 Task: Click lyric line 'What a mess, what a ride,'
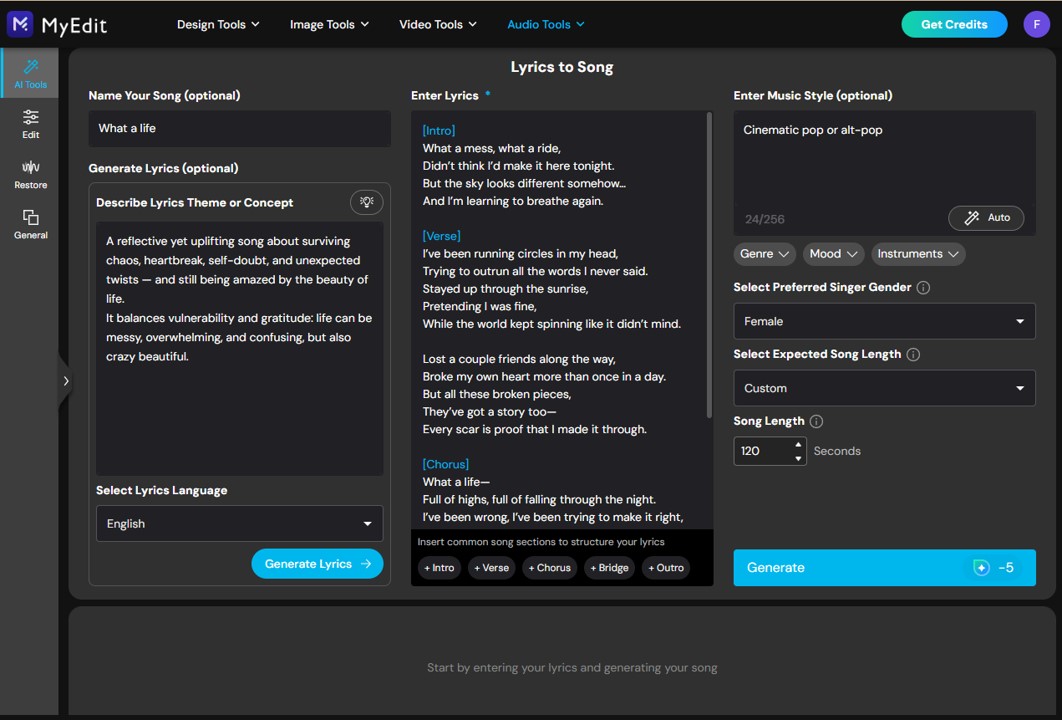click(x=492, y=148)
